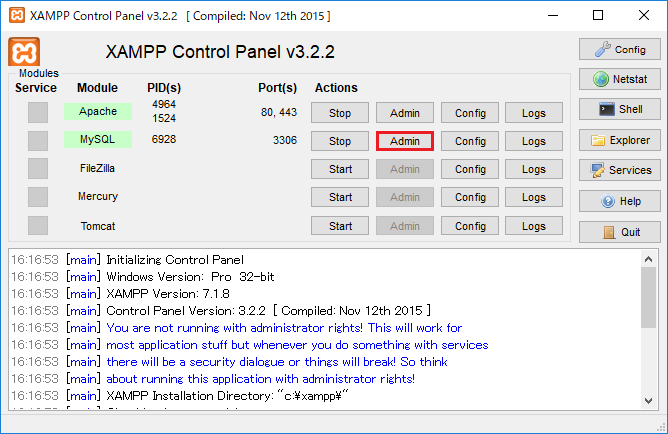Start the Tomcat module

click(x=340, y=226)
